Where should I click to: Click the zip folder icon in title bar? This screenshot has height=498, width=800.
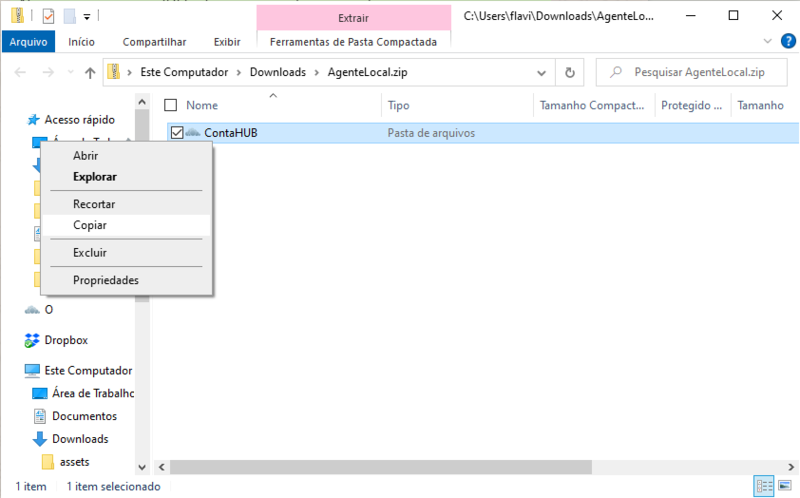pyautogui.click(x=17, y=16)
